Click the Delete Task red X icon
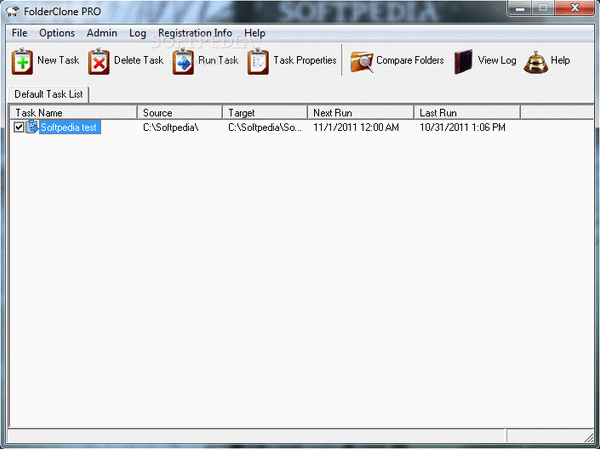The width and height of the screenshot is (600, 449). (x=99, y=61)
